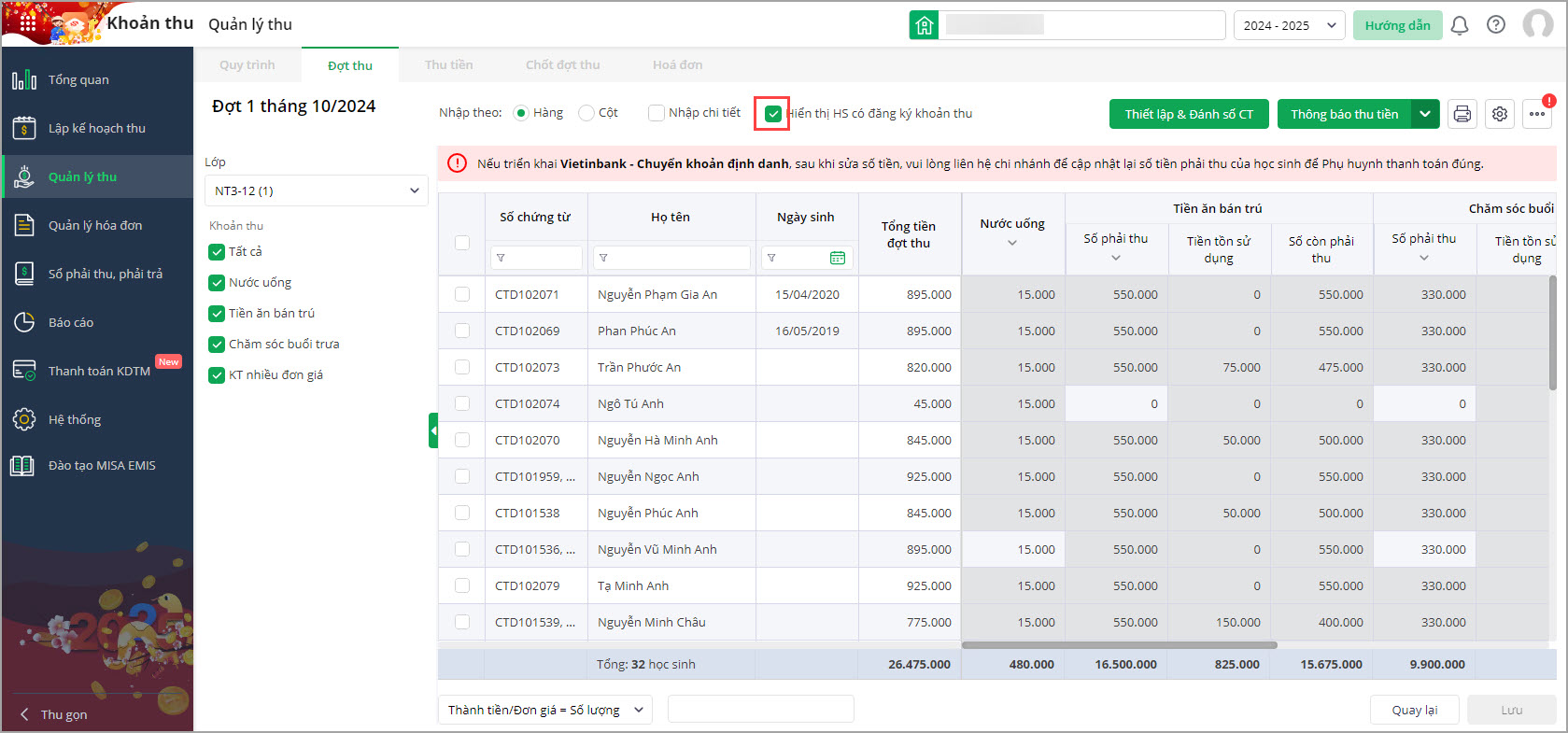
Task: Click the calendar icon in Ngày sinh filter
Action: click(x=838, y=258)
